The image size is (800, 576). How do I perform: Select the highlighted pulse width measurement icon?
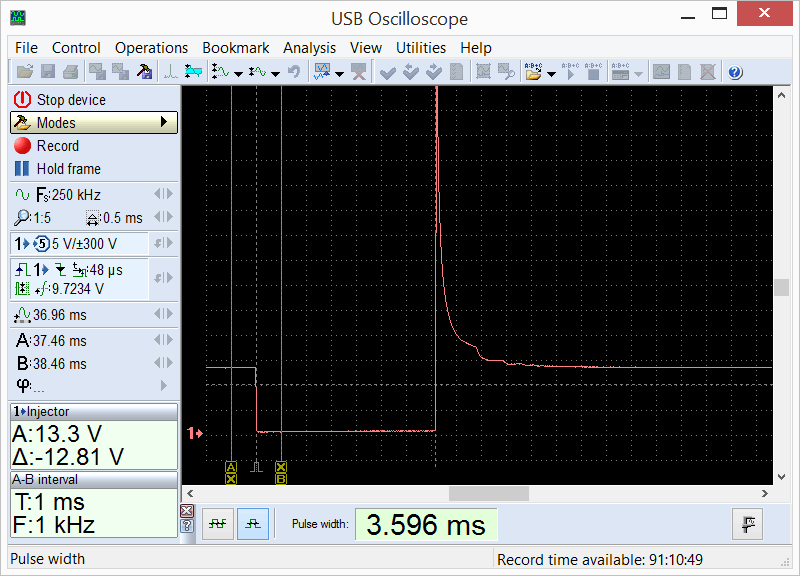coord(253,524)
